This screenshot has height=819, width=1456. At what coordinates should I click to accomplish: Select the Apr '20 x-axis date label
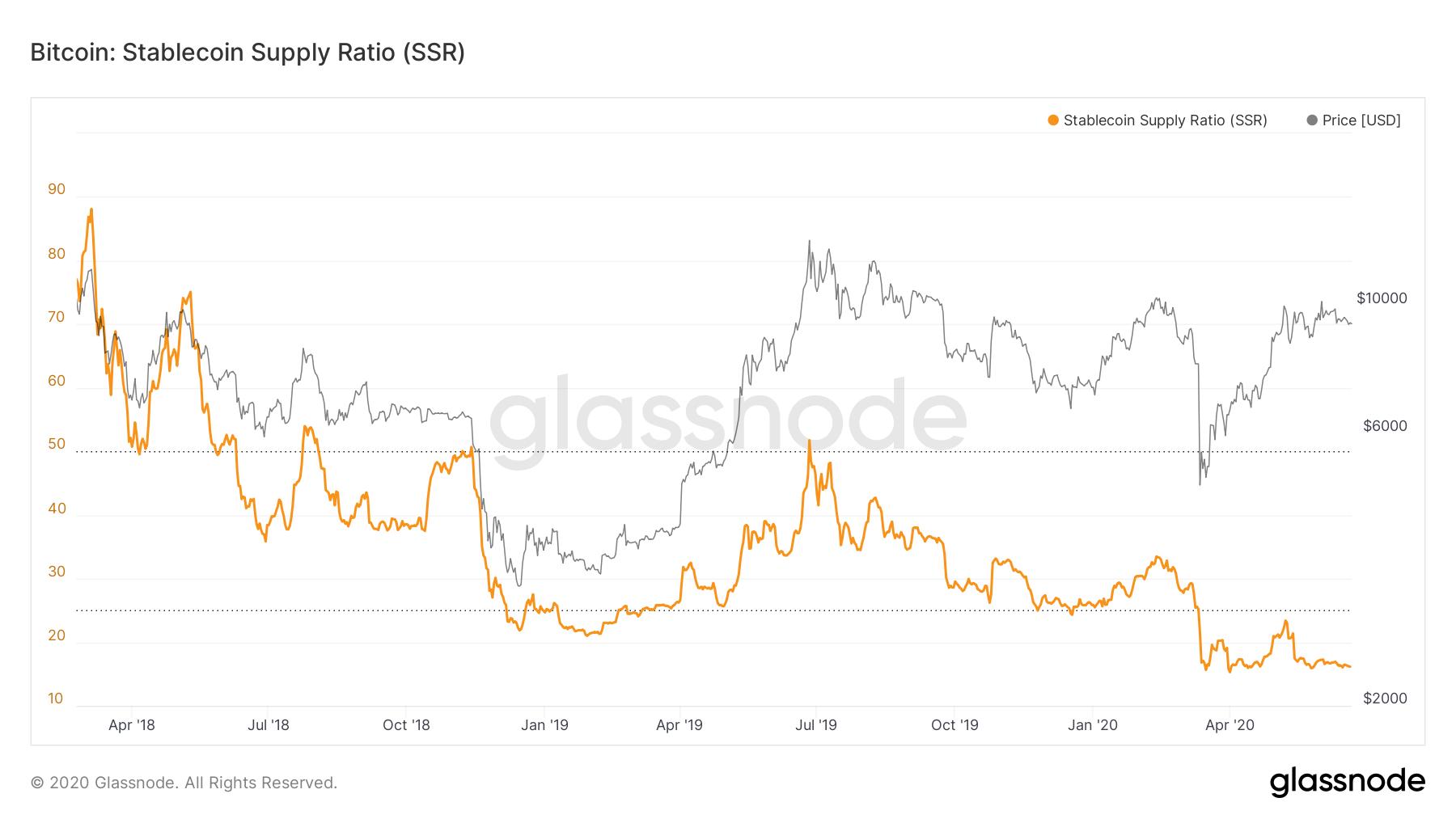[1230, 724]
